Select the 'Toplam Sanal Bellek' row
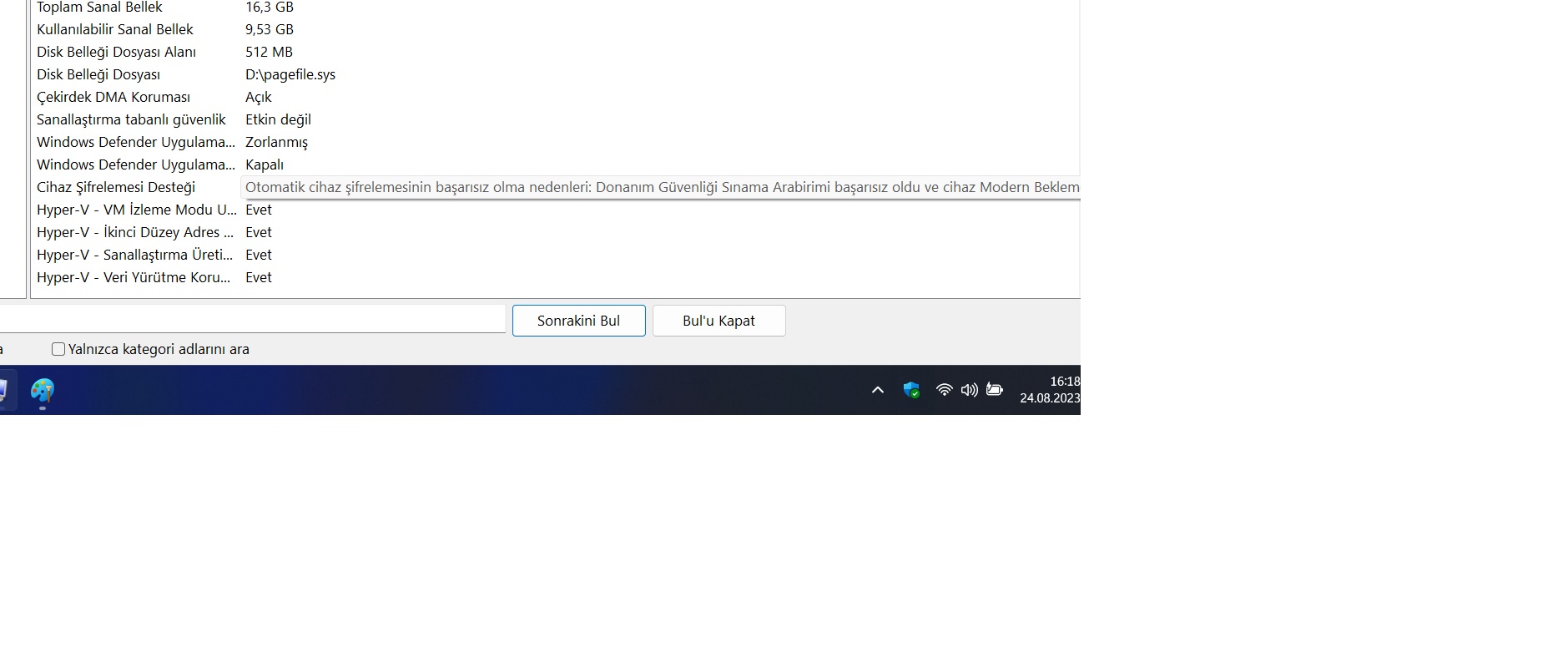 555,8
